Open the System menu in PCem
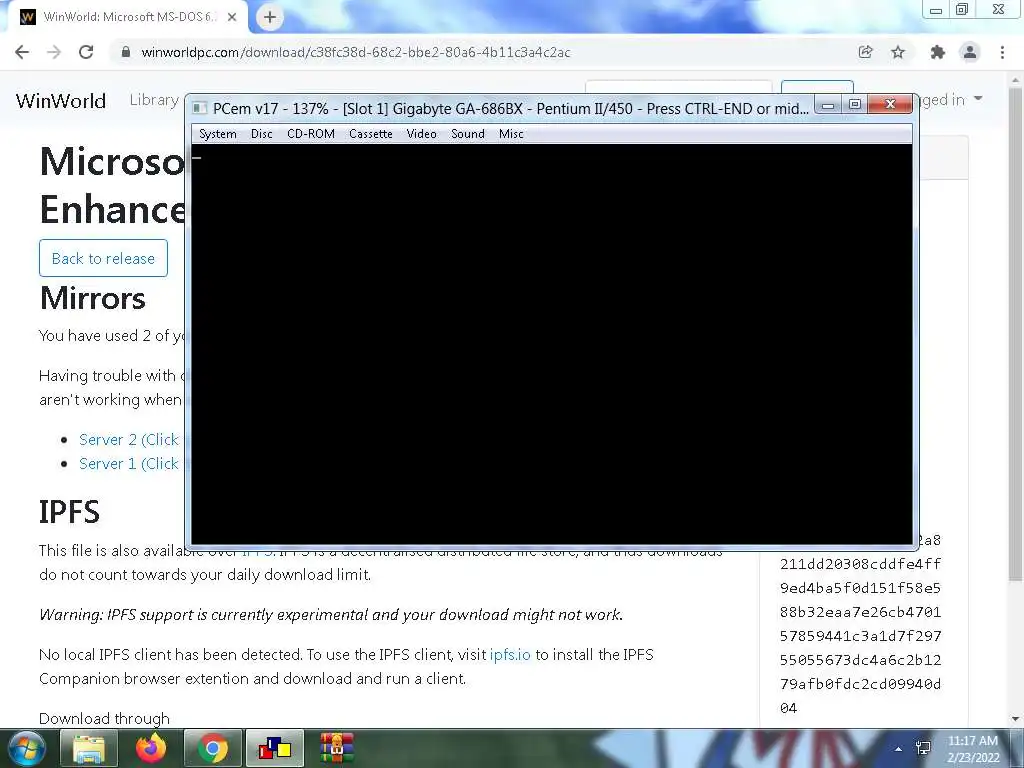The height and width of the screenshot is (768, 1024). point(217,134)
